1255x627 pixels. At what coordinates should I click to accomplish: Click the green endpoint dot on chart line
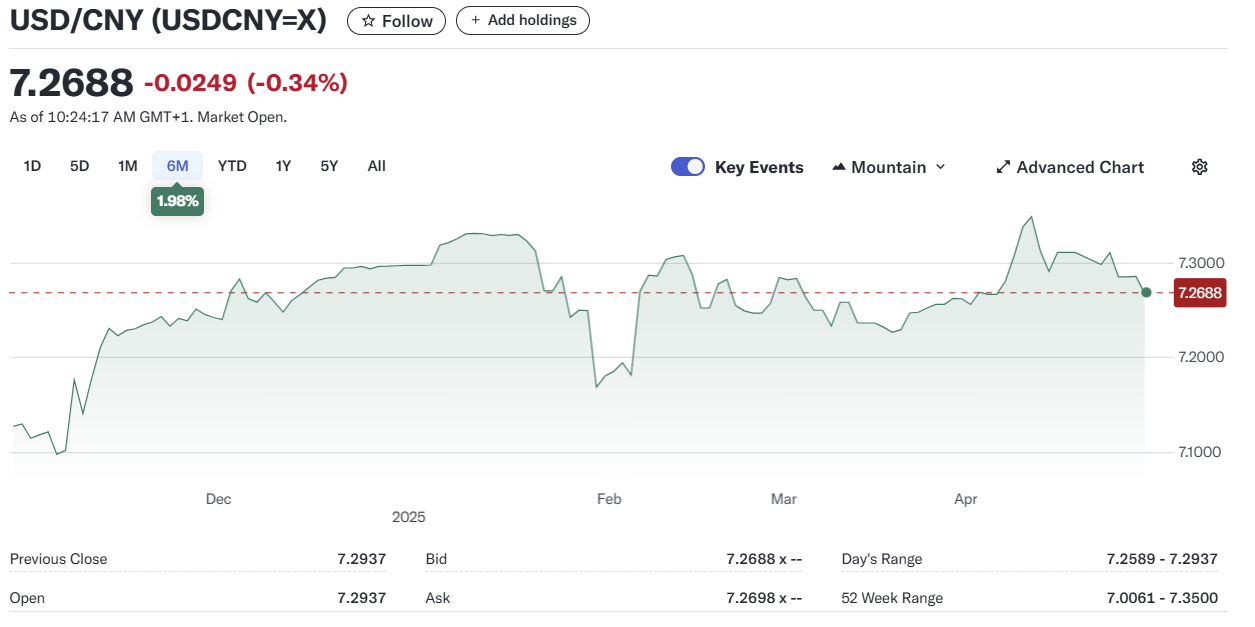pos(1146,292)
